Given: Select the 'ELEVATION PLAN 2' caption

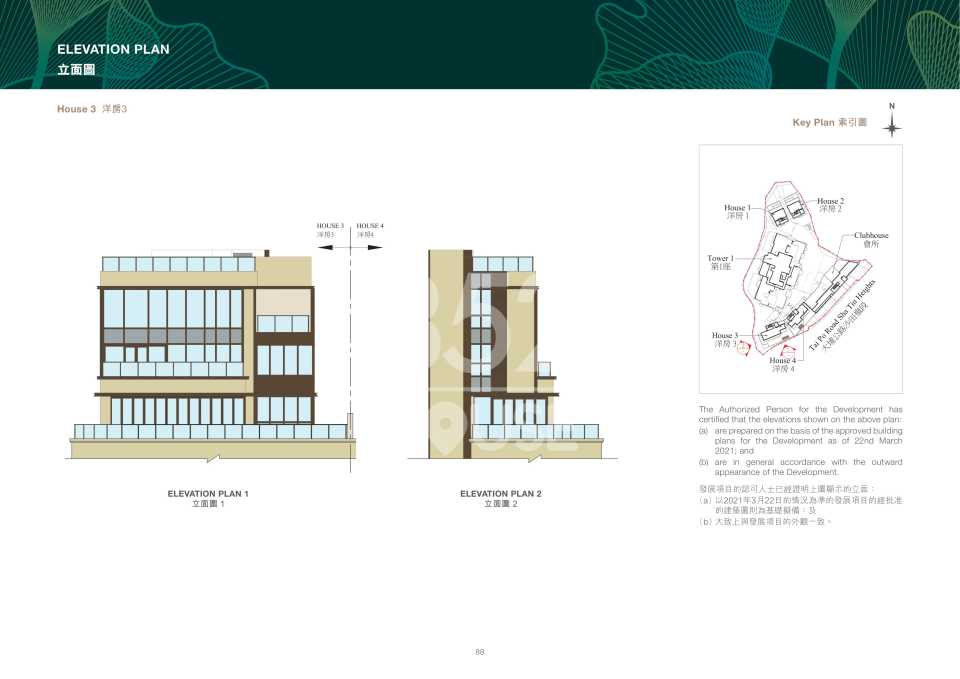Looking at the screenshot, I should (500, 494).
